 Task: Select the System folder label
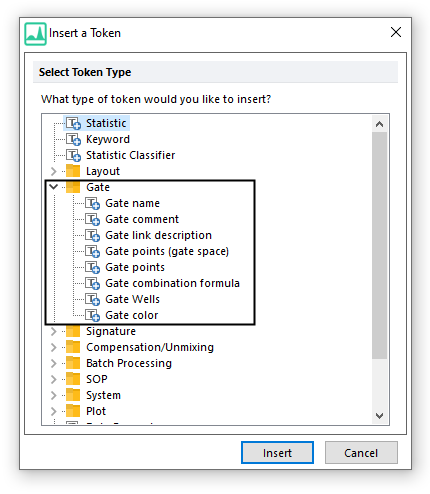pyautogui.click(x=103, y=395)
